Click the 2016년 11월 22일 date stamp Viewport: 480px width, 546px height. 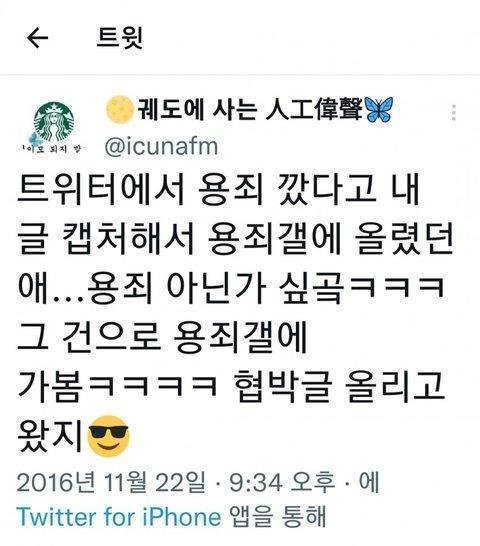click(x=111, y=483)
